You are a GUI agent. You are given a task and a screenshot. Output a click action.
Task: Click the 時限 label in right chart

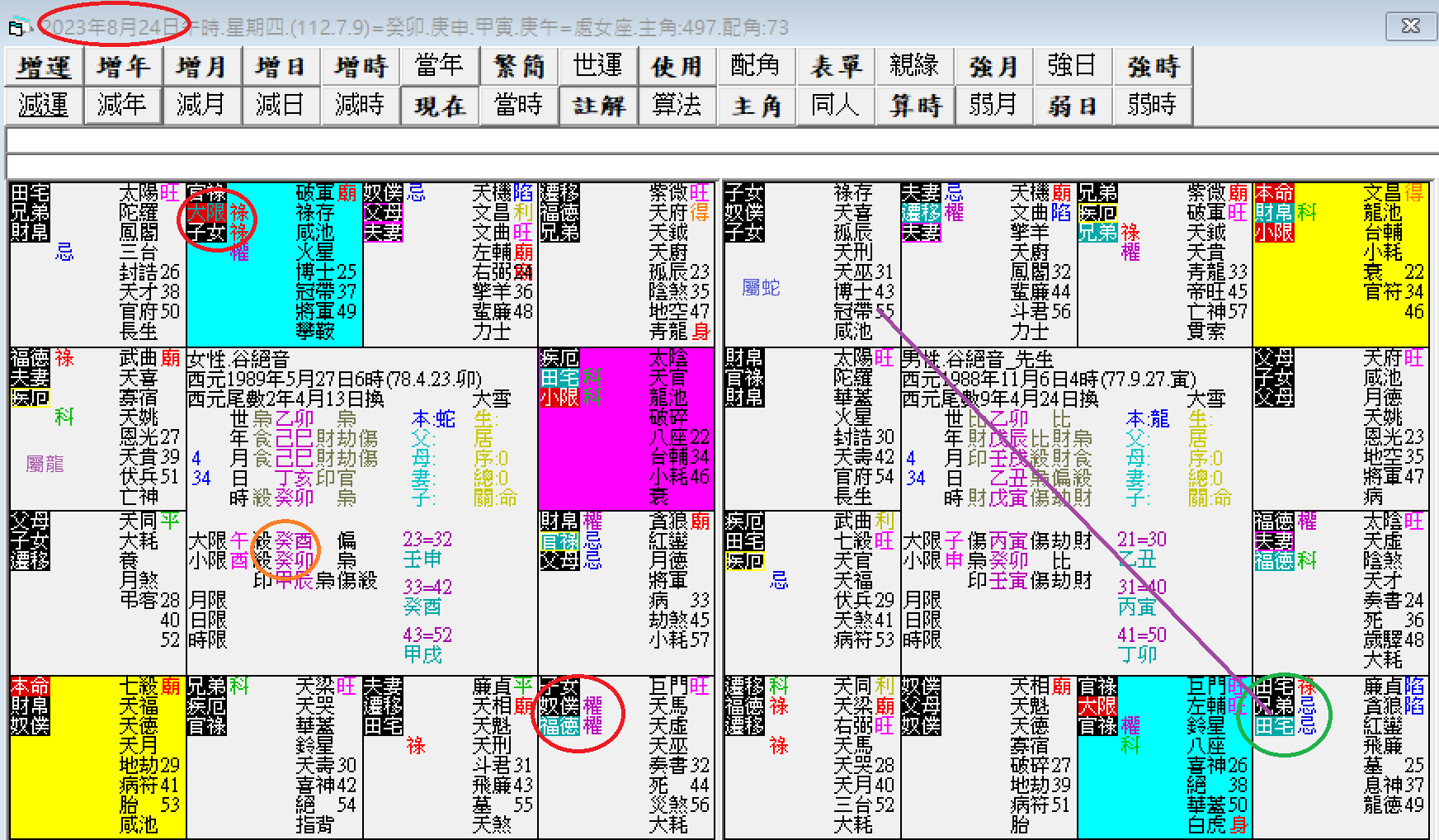(922, 640)
